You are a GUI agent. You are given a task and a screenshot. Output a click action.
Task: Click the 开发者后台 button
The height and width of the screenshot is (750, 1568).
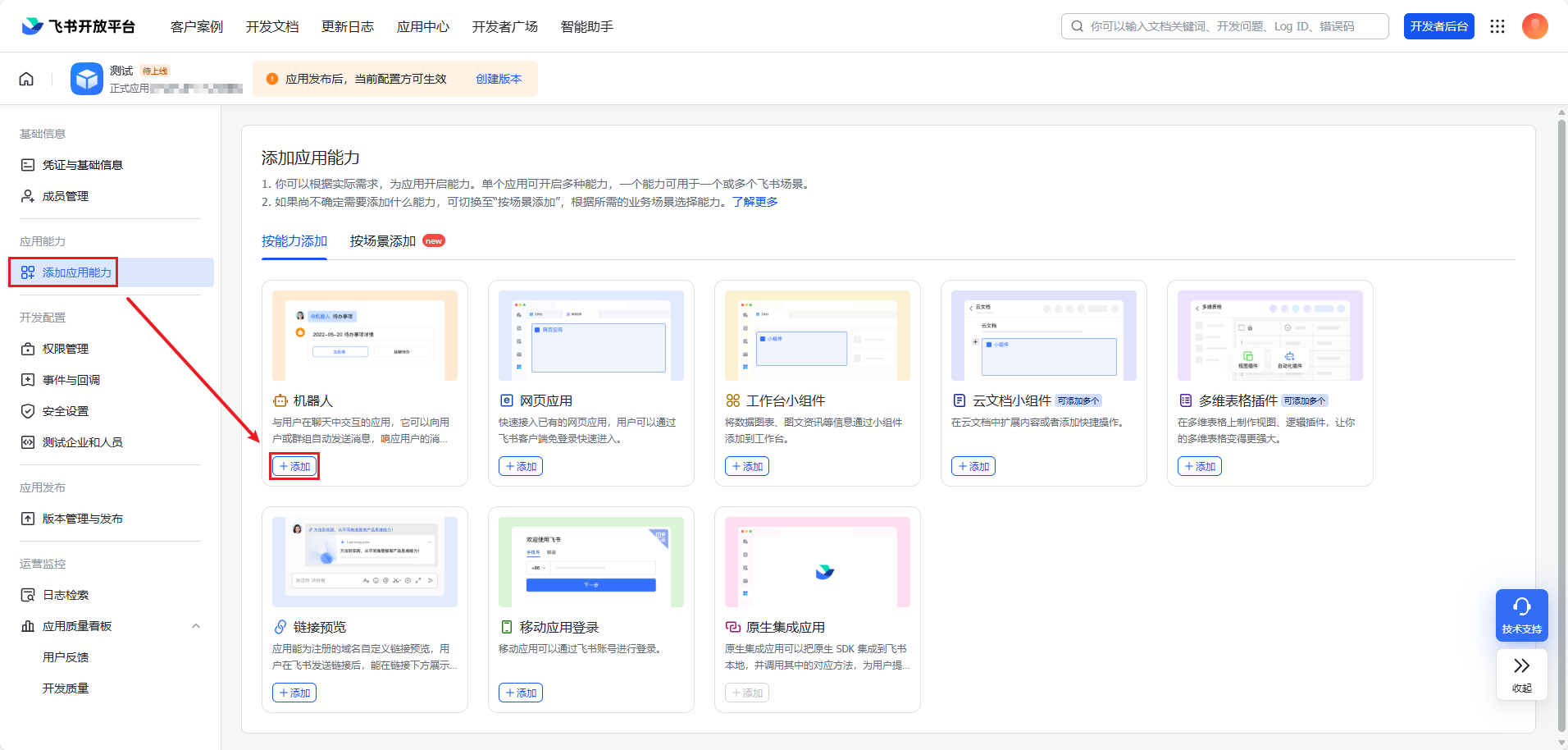[x=1439, y=25]
